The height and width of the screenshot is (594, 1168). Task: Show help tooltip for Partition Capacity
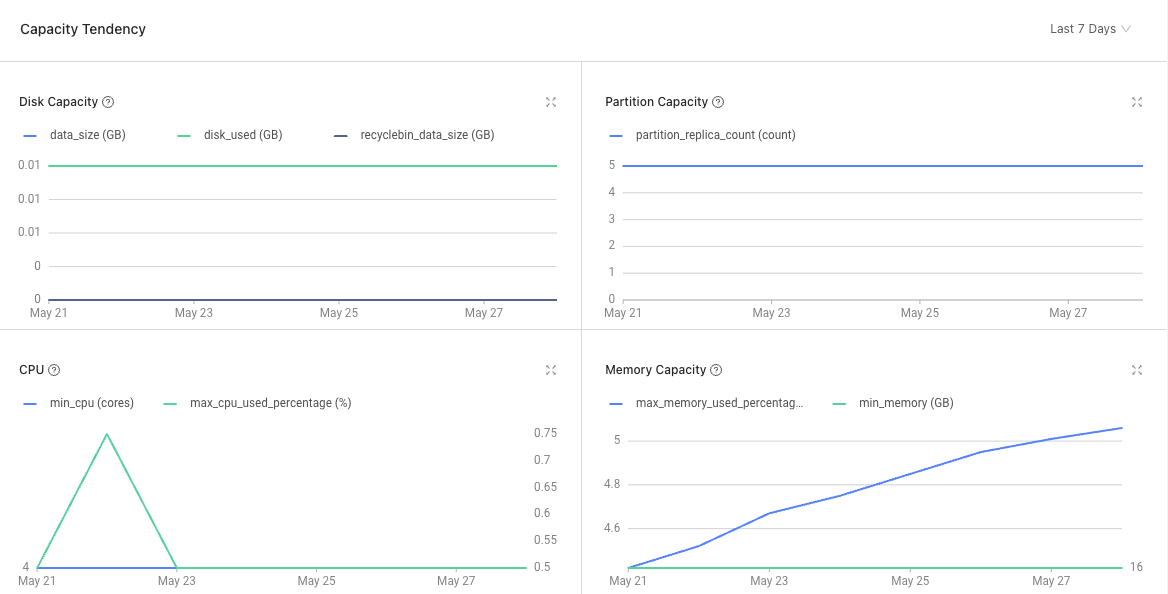point(718,102)
